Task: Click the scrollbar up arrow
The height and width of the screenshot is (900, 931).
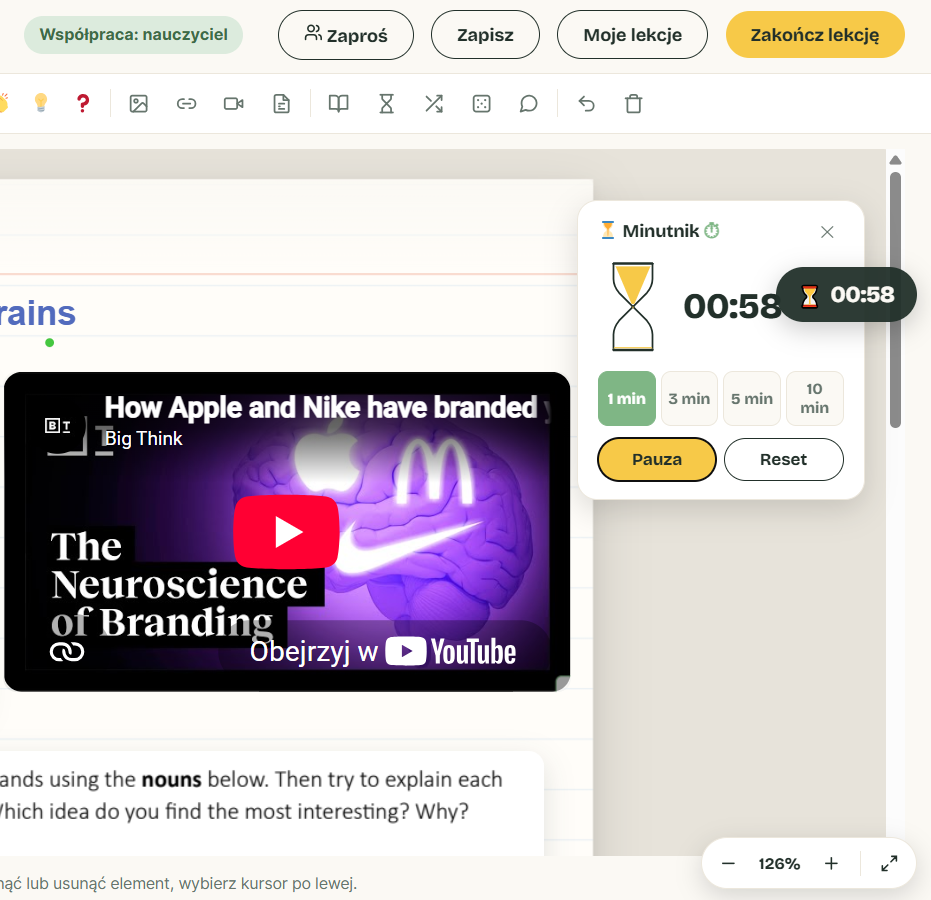Action: [x=895, y=160]
